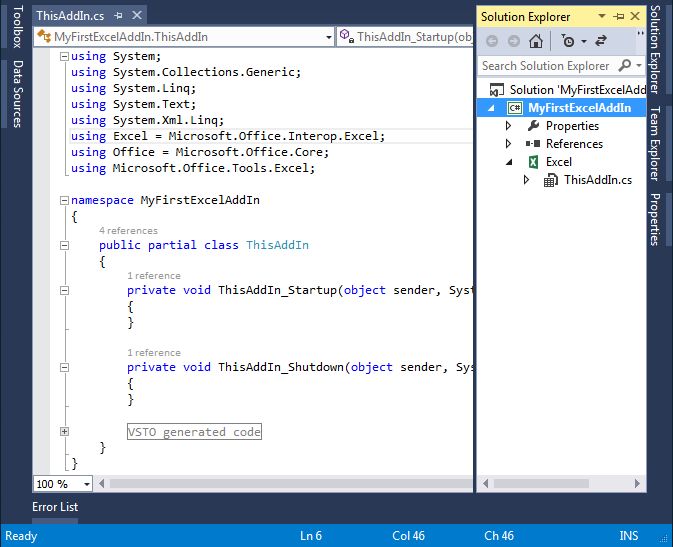Toggle auto-hide pin on Solution Explorer
The image size is (673, 547).
(618, 16)
